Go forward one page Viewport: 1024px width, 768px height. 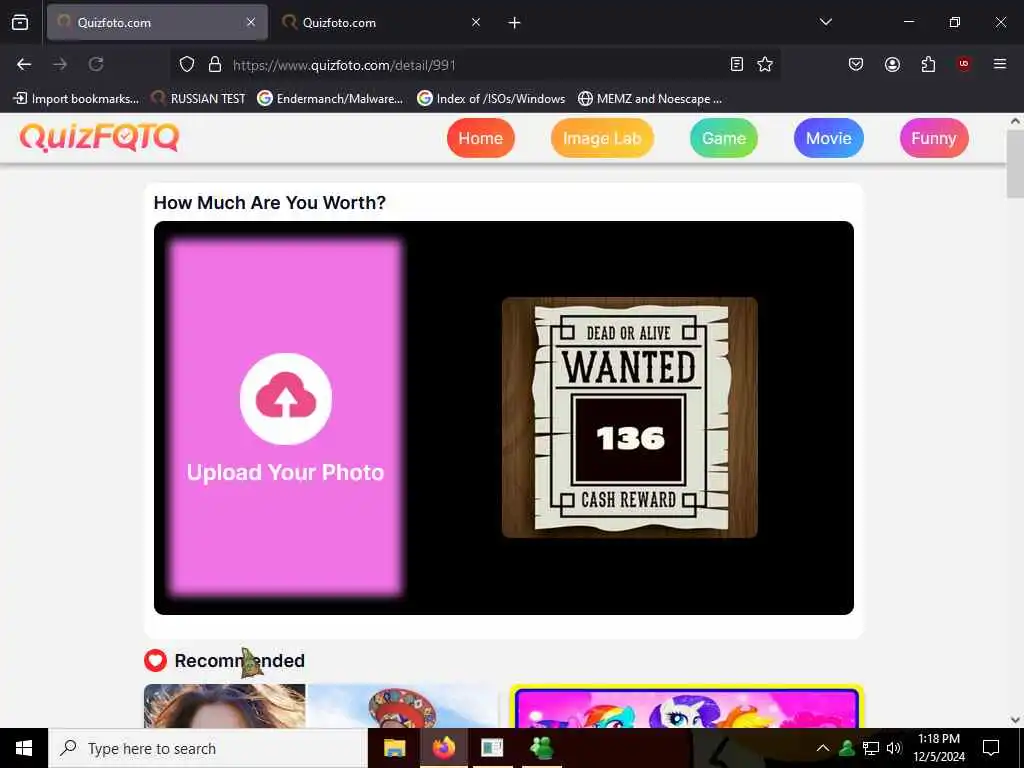(60, 64)
